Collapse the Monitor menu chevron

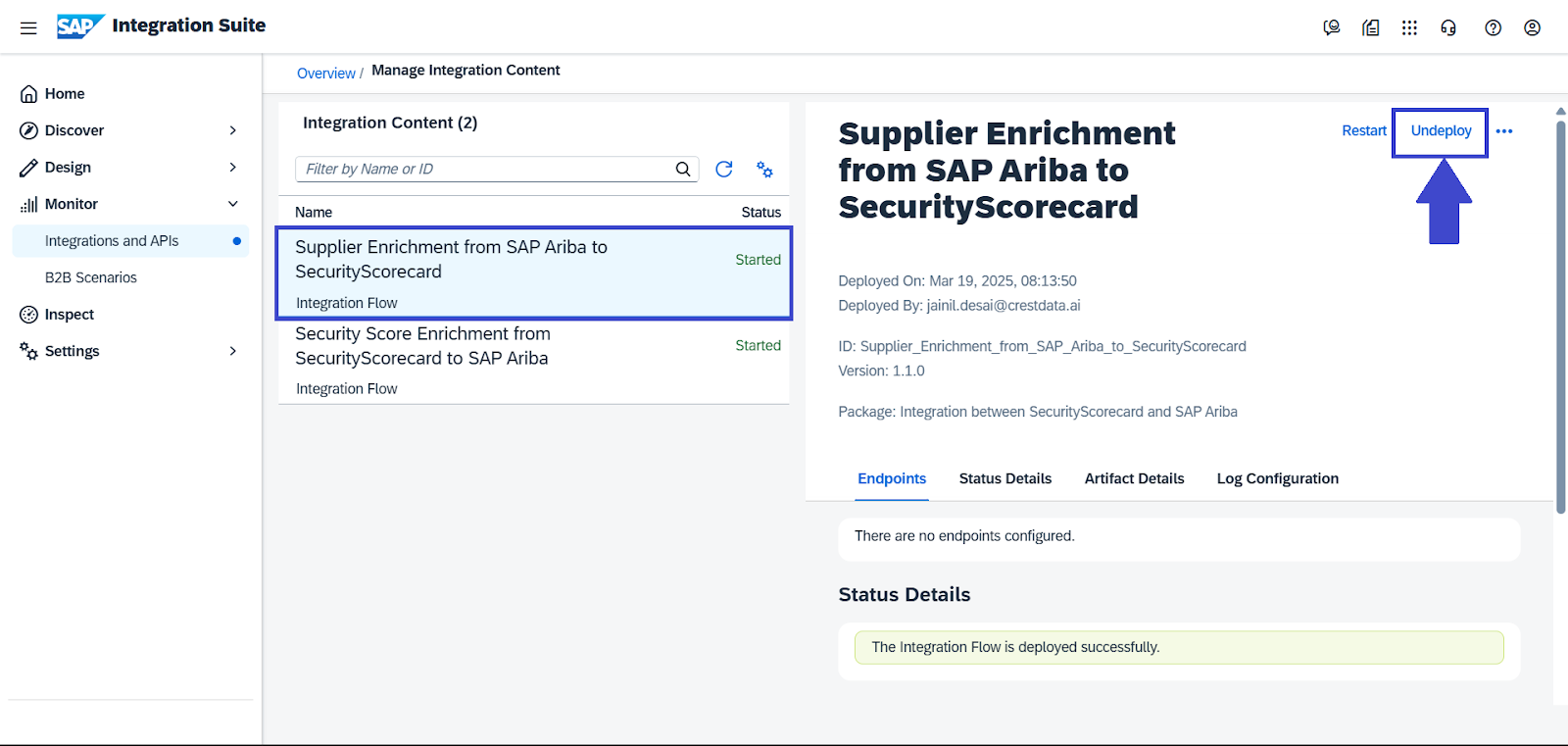tap(232, 204)
